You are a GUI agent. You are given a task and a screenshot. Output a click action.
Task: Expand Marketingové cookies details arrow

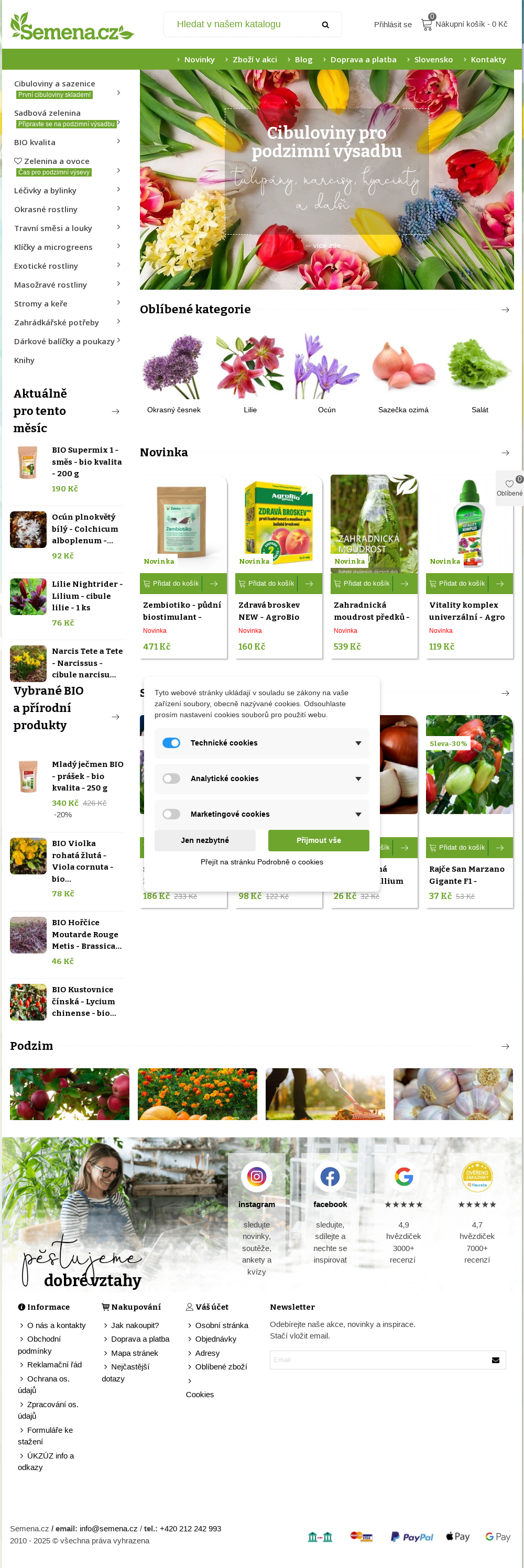point(358,815)
